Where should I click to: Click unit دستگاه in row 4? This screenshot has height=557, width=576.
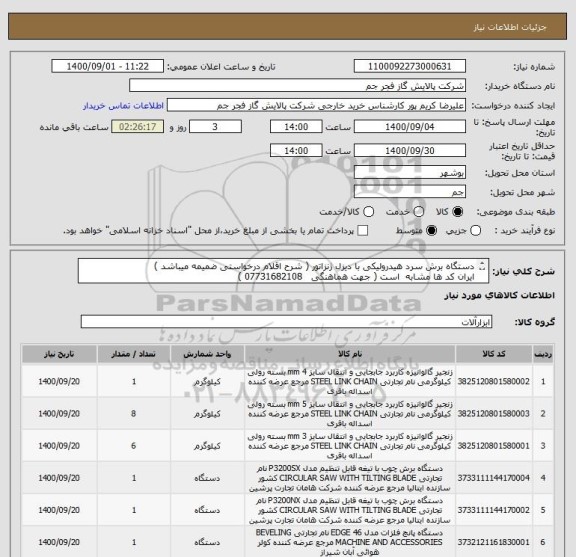point(207,478)
